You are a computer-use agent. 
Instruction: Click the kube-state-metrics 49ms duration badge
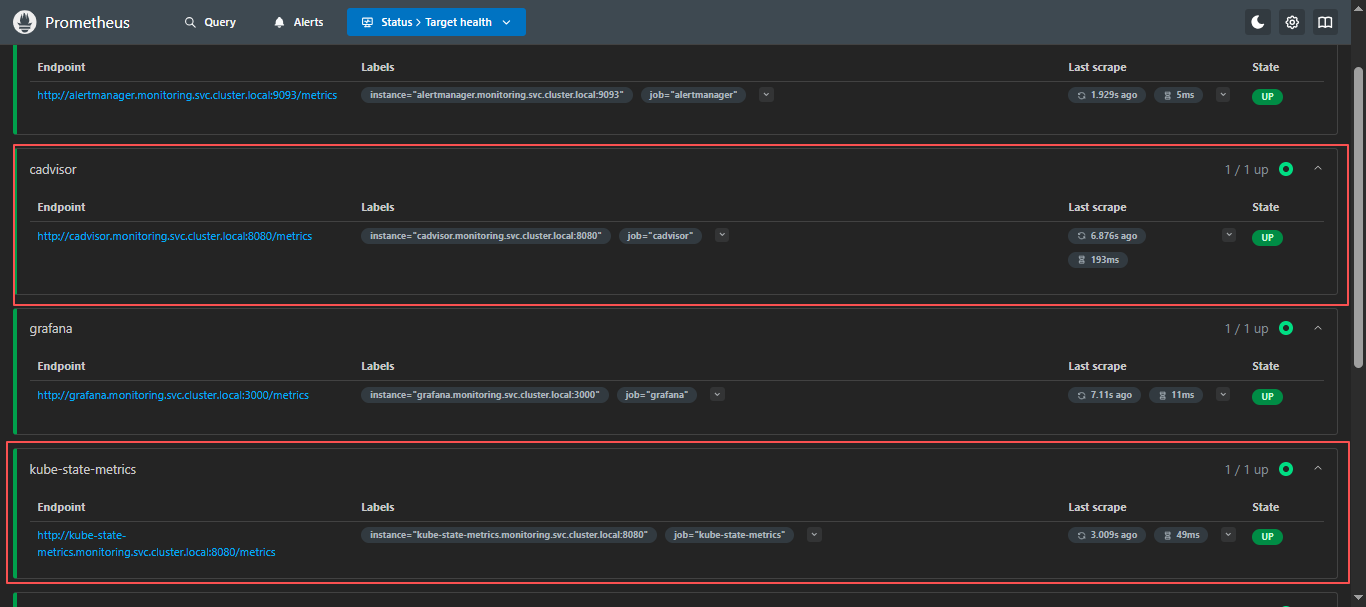click(1181, 535)
